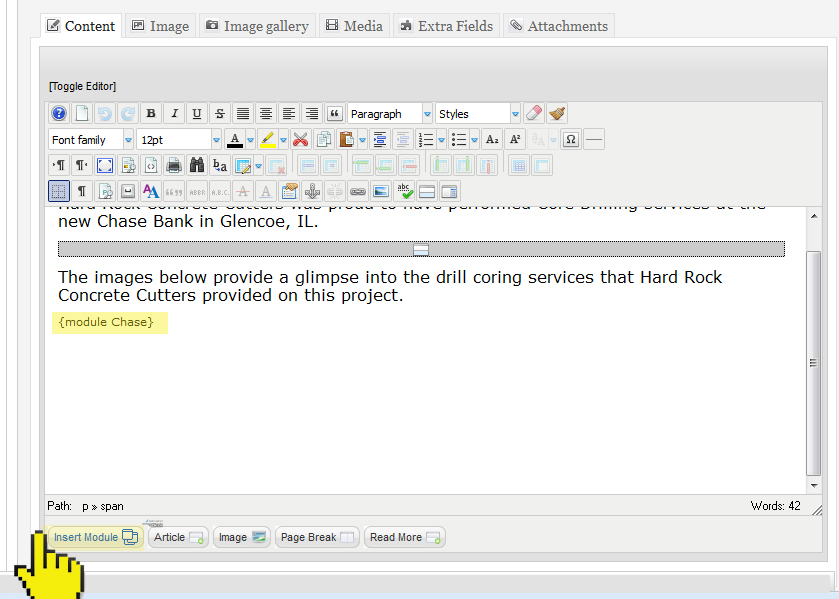Screen dimensions: 839x599
Task: Click the Image button below editor
Action: 241,537
